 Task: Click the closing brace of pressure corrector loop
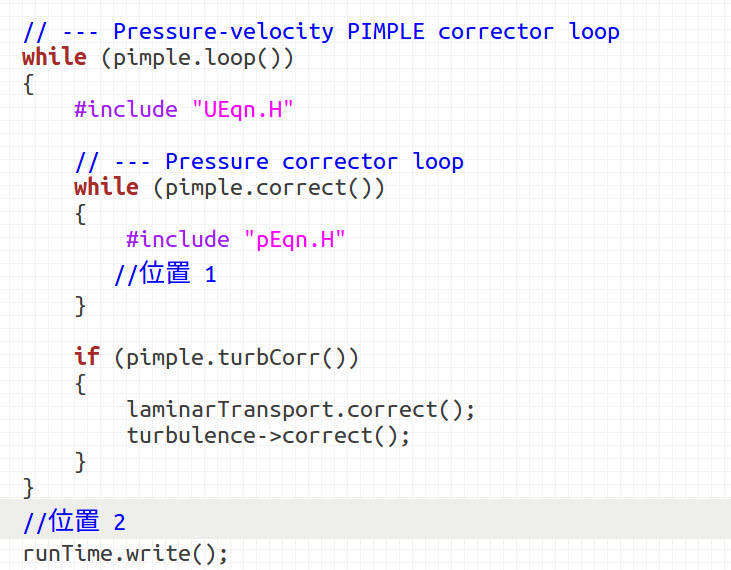pyautogui.click(x=80, y=306)
